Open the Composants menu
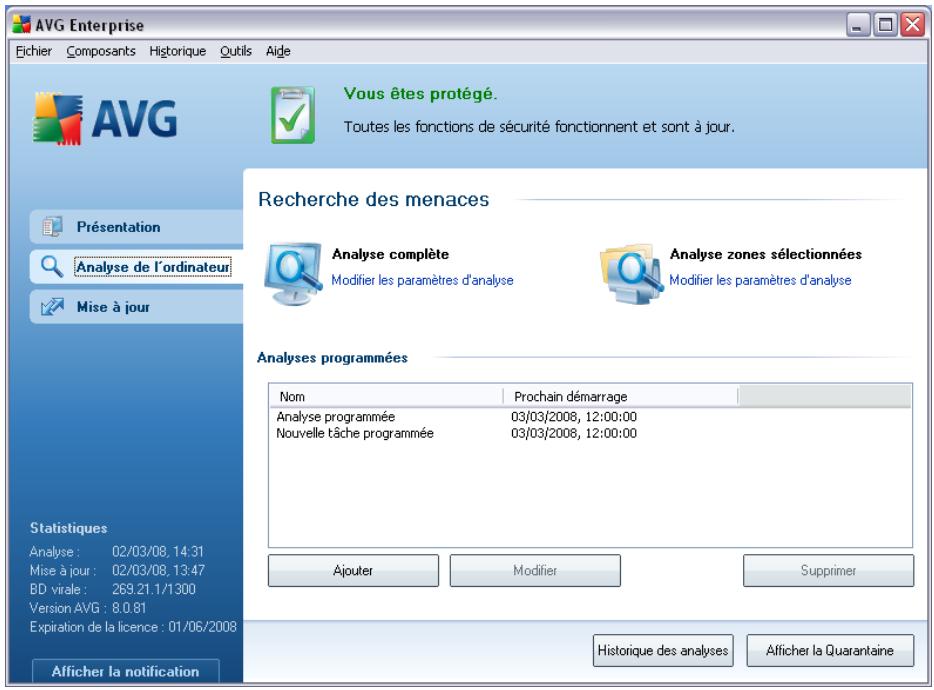Image resolution: width=934 pixels, height=690 pixels. (101, 51)
